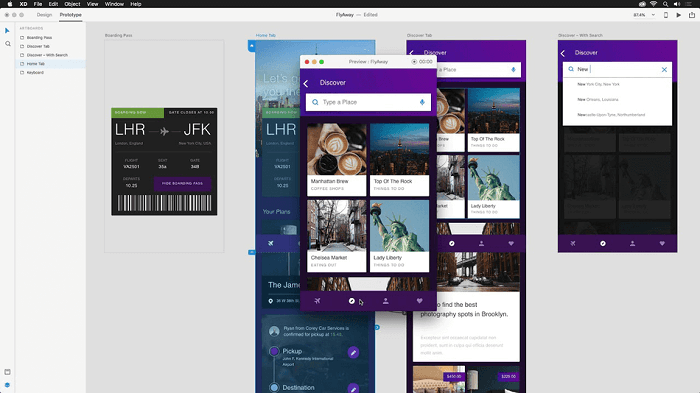
Task: Switch to the Design tab
Action: (44, 15)
